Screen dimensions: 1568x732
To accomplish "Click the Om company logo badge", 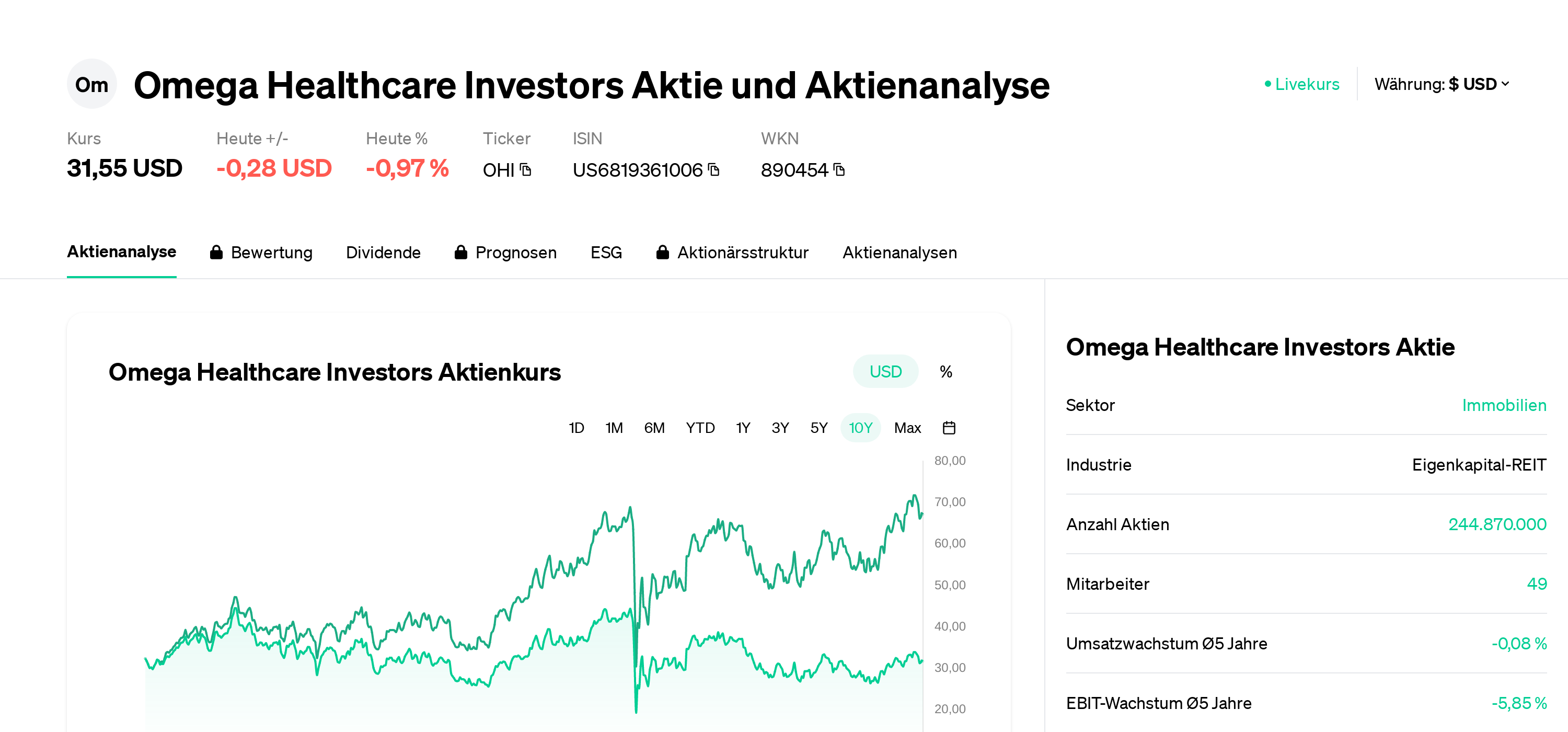I will coord(92,84).
